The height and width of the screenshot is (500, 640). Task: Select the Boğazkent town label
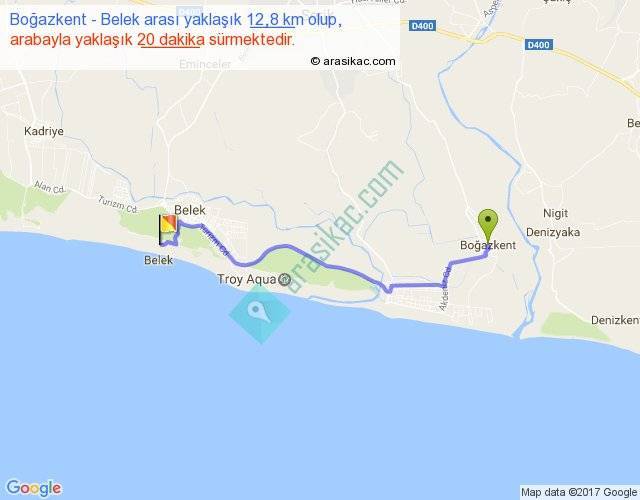tap(488, 245)
